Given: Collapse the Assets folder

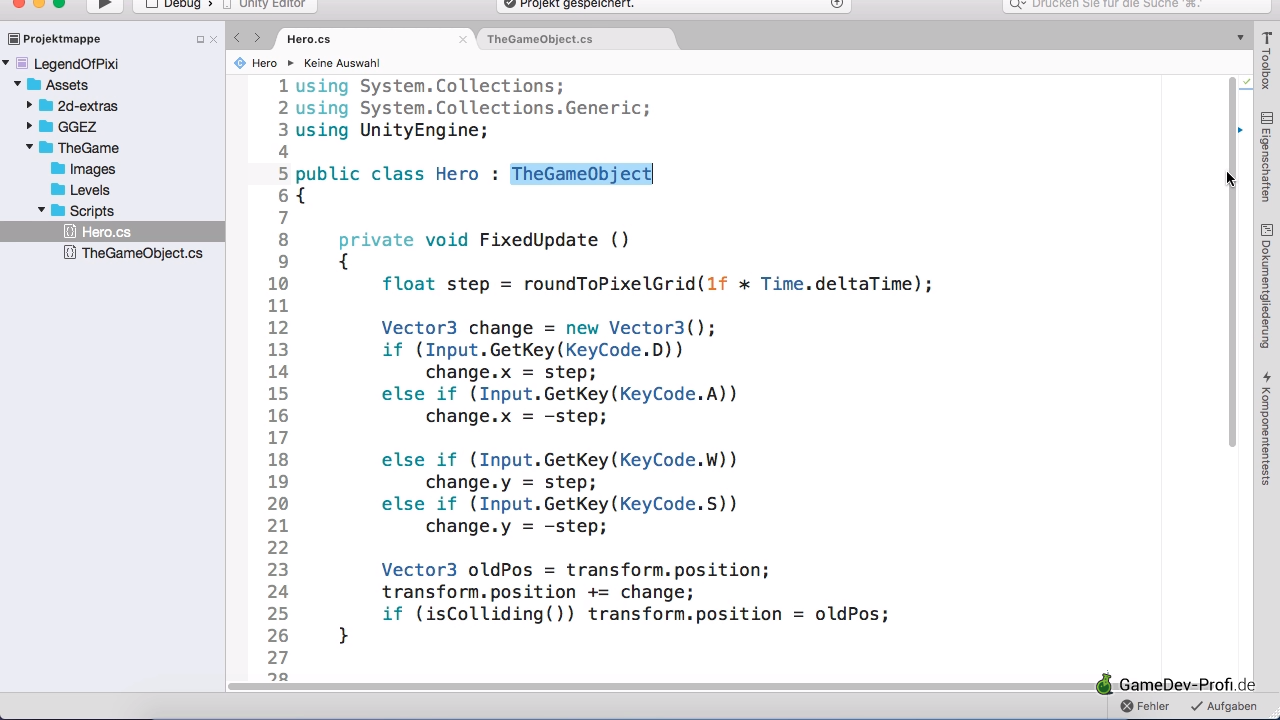Looking at the screenshot, I should click(18, 85).
